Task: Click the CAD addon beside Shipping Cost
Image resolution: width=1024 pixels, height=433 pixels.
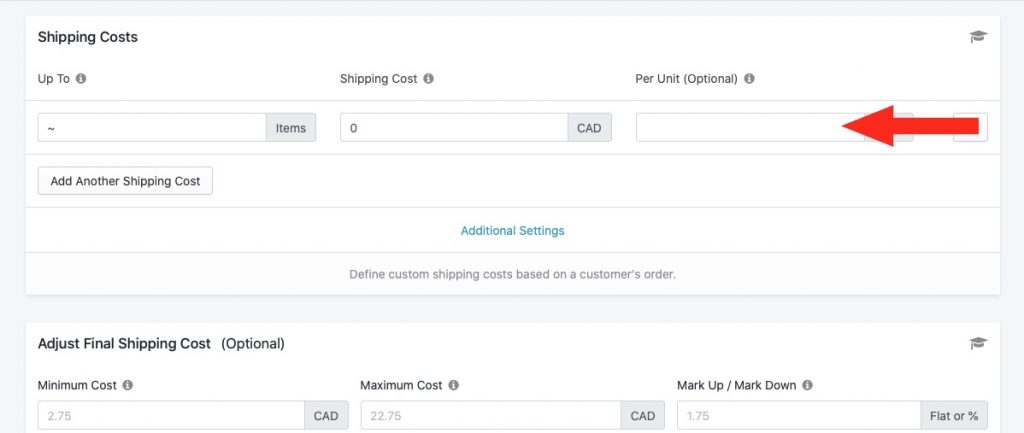Action: coord(589,127)
